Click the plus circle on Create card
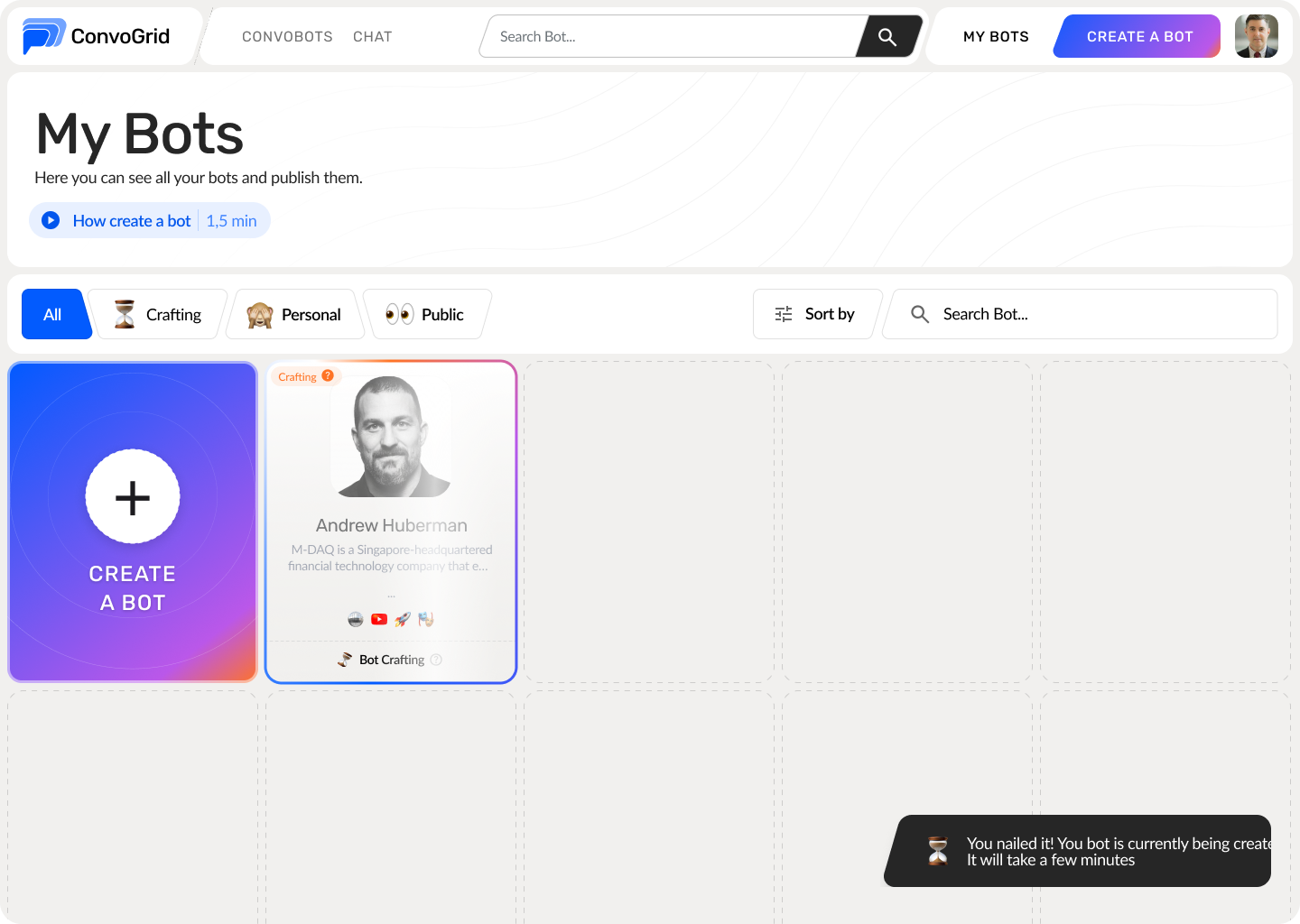The image size is (1300, 924). tap(133, 496)
